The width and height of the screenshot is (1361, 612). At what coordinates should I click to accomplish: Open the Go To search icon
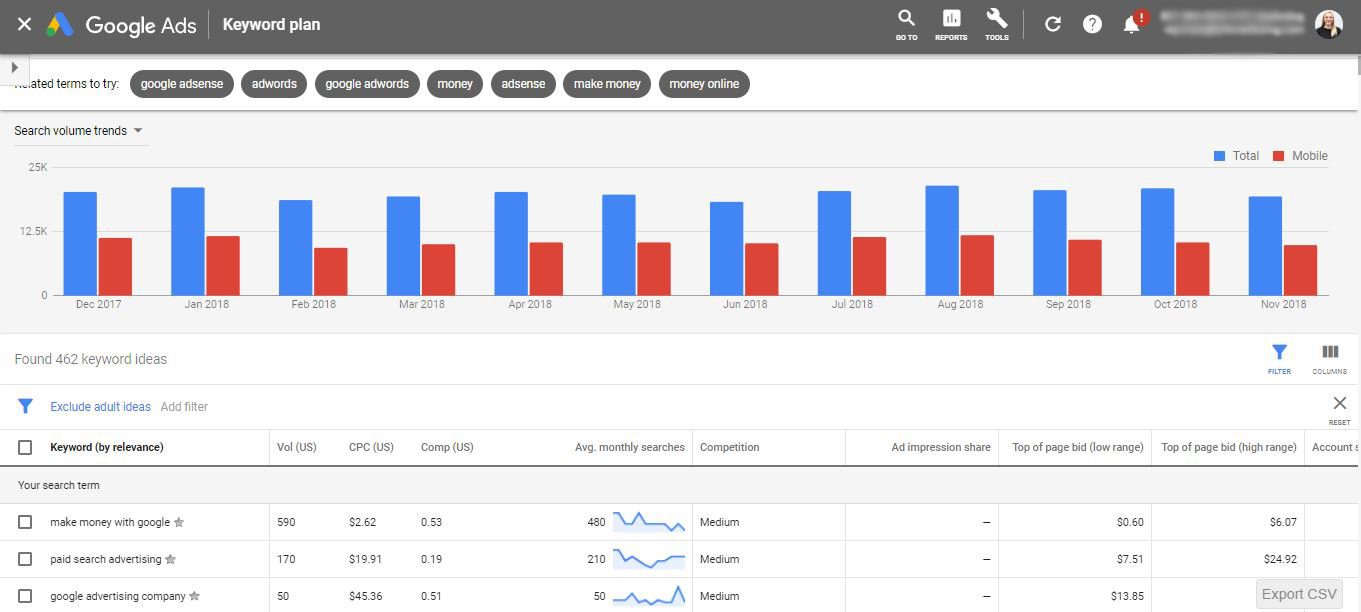pos(906,25)
